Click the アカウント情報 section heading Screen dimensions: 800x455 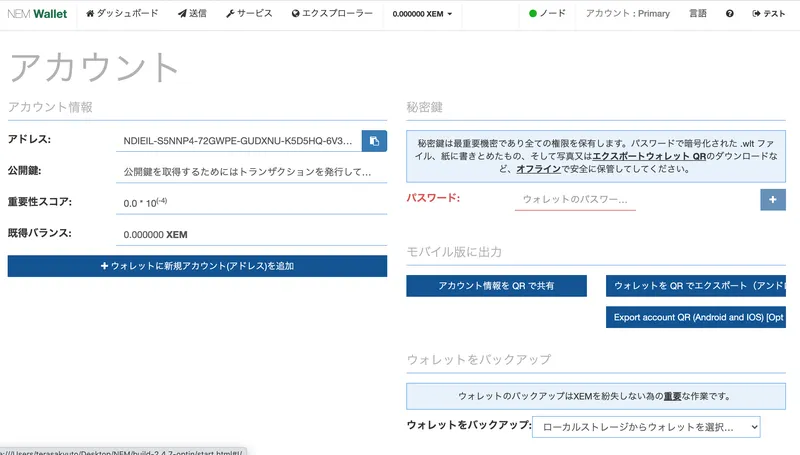click(x=50, y=107)
